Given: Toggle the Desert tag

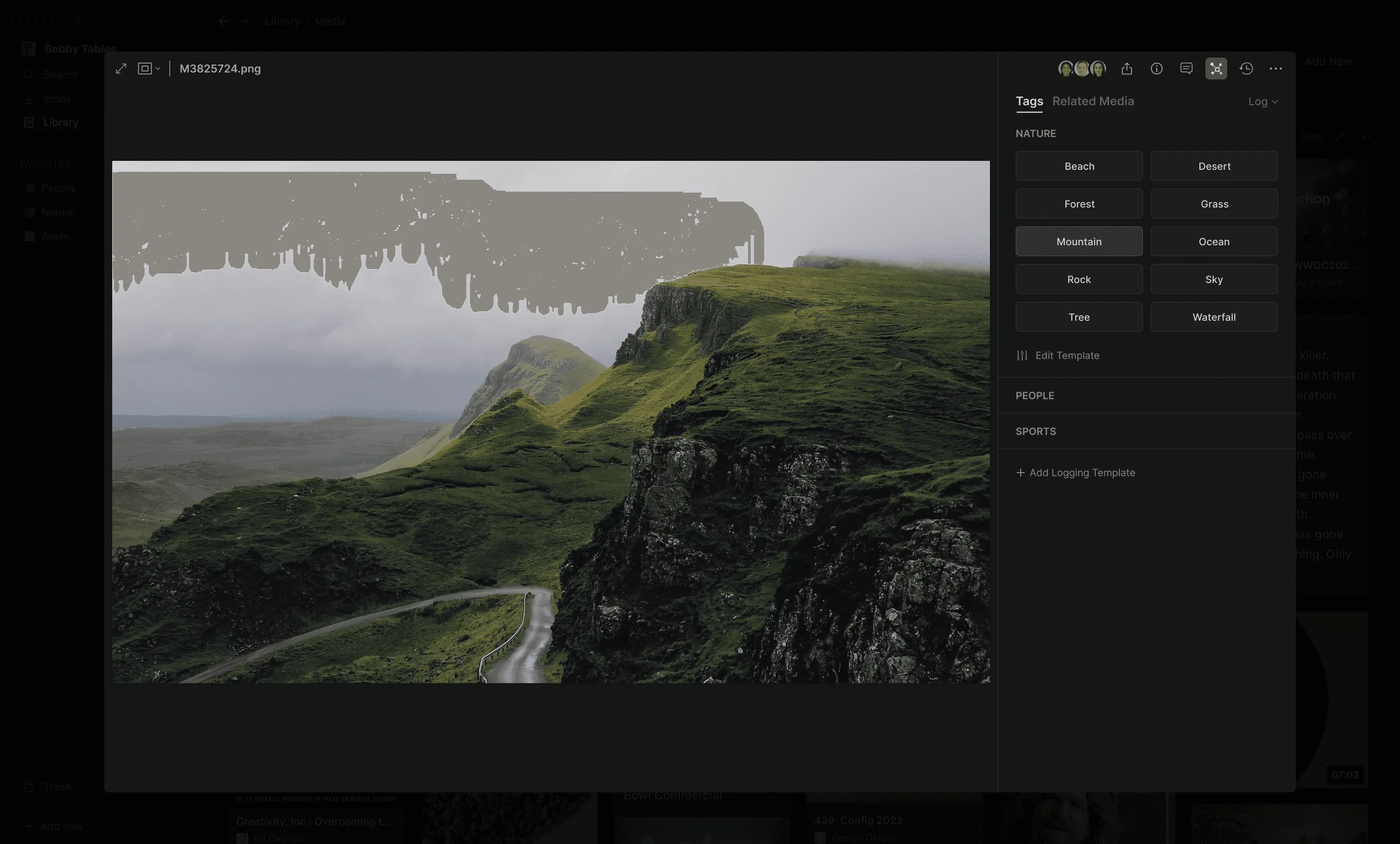Looking at the screenshot, I should [1214, 166].
